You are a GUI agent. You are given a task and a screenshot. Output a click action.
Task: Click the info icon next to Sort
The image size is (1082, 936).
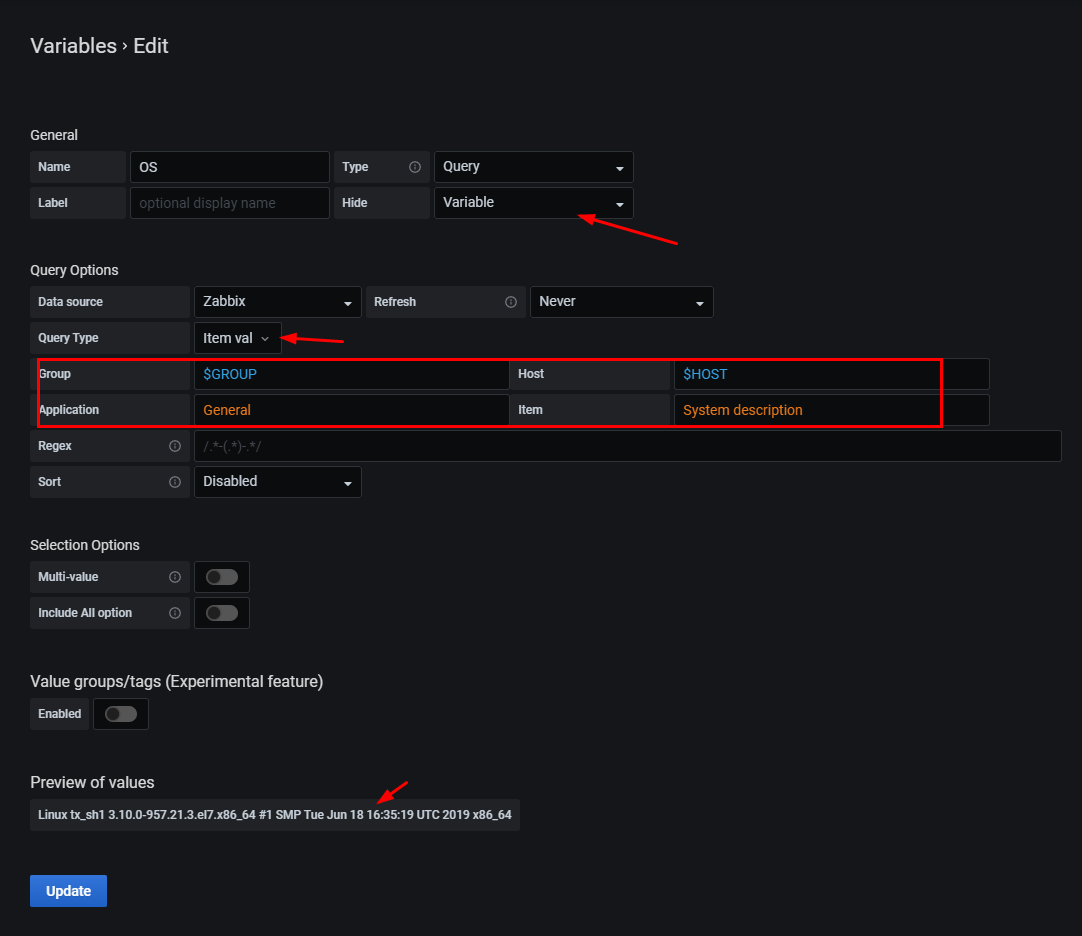click(175, 482)
